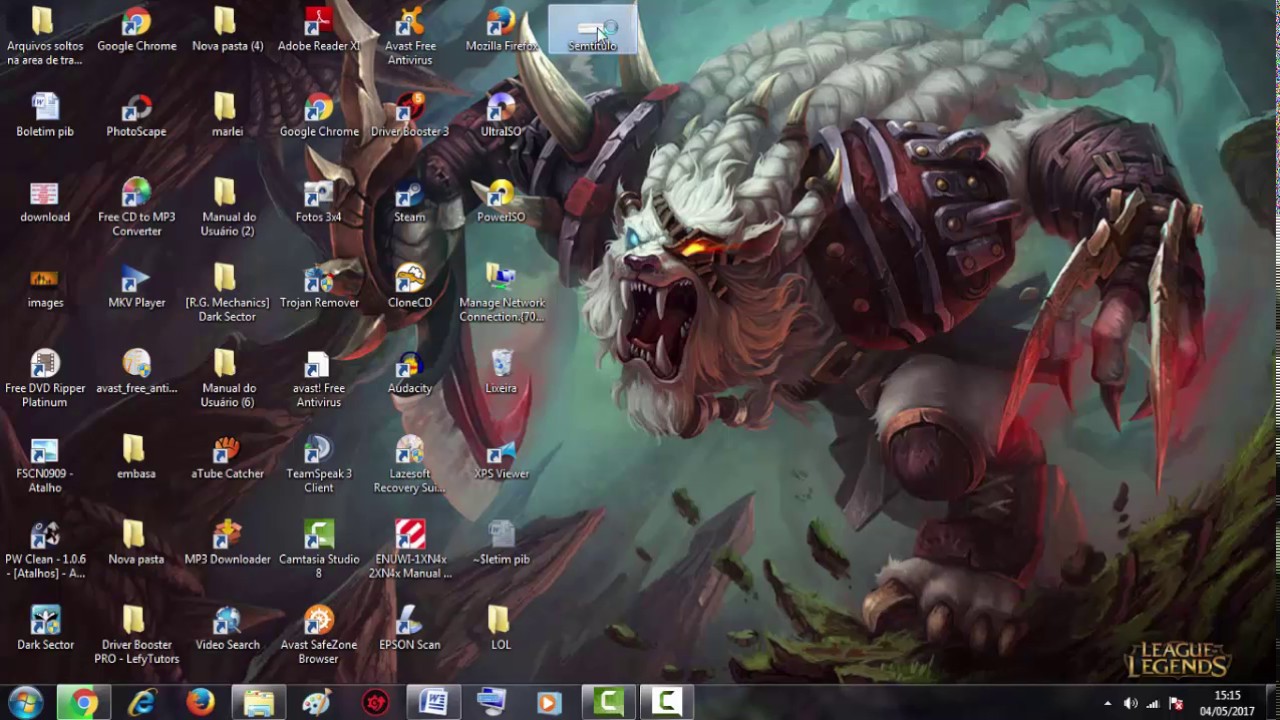
Task: Open Camtasia Studio 8 desktop shortcut
Action: click(319, 549)
